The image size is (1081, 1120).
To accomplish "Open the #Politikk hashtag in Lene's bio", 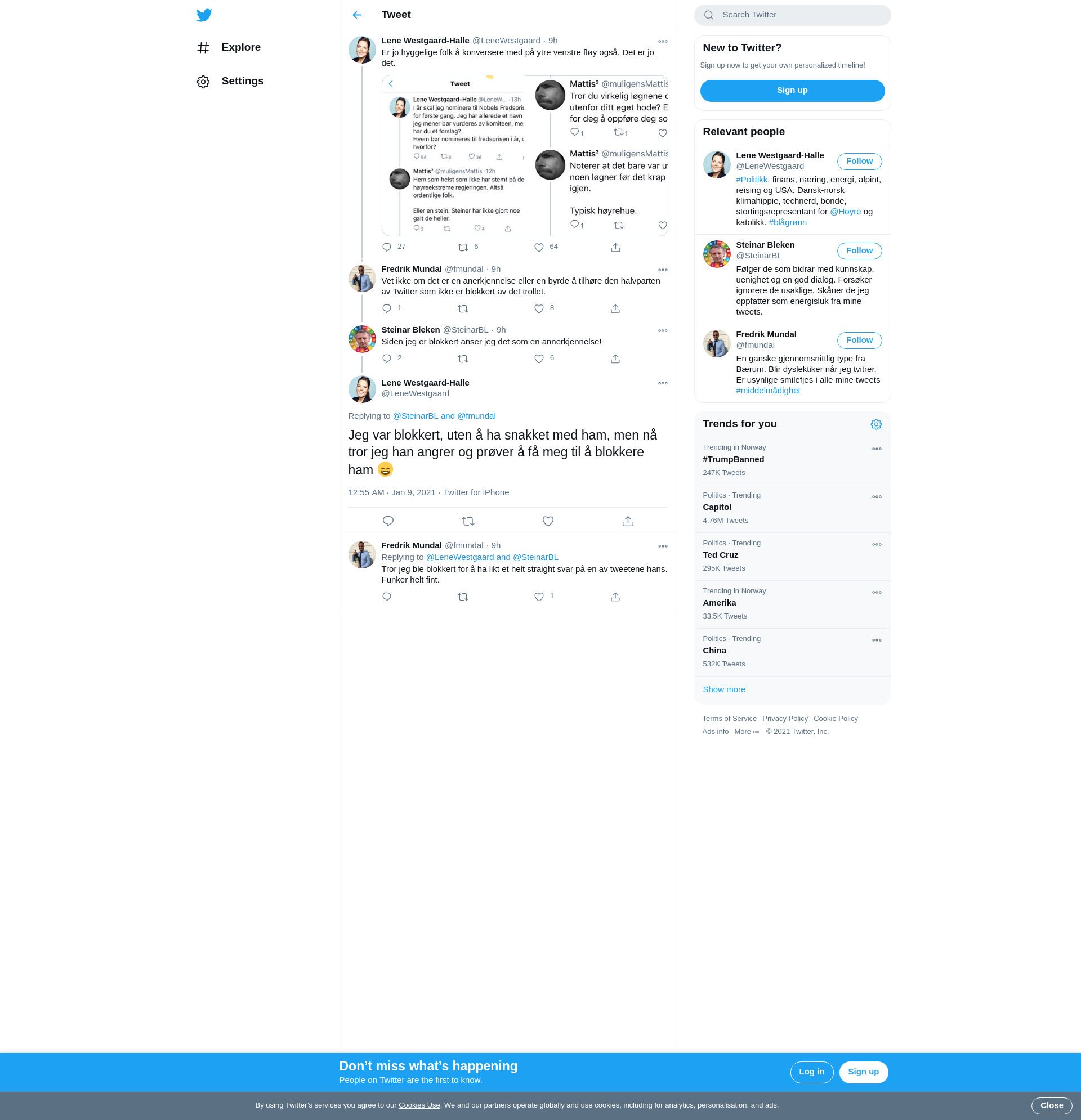I will [x=752, y=180].
